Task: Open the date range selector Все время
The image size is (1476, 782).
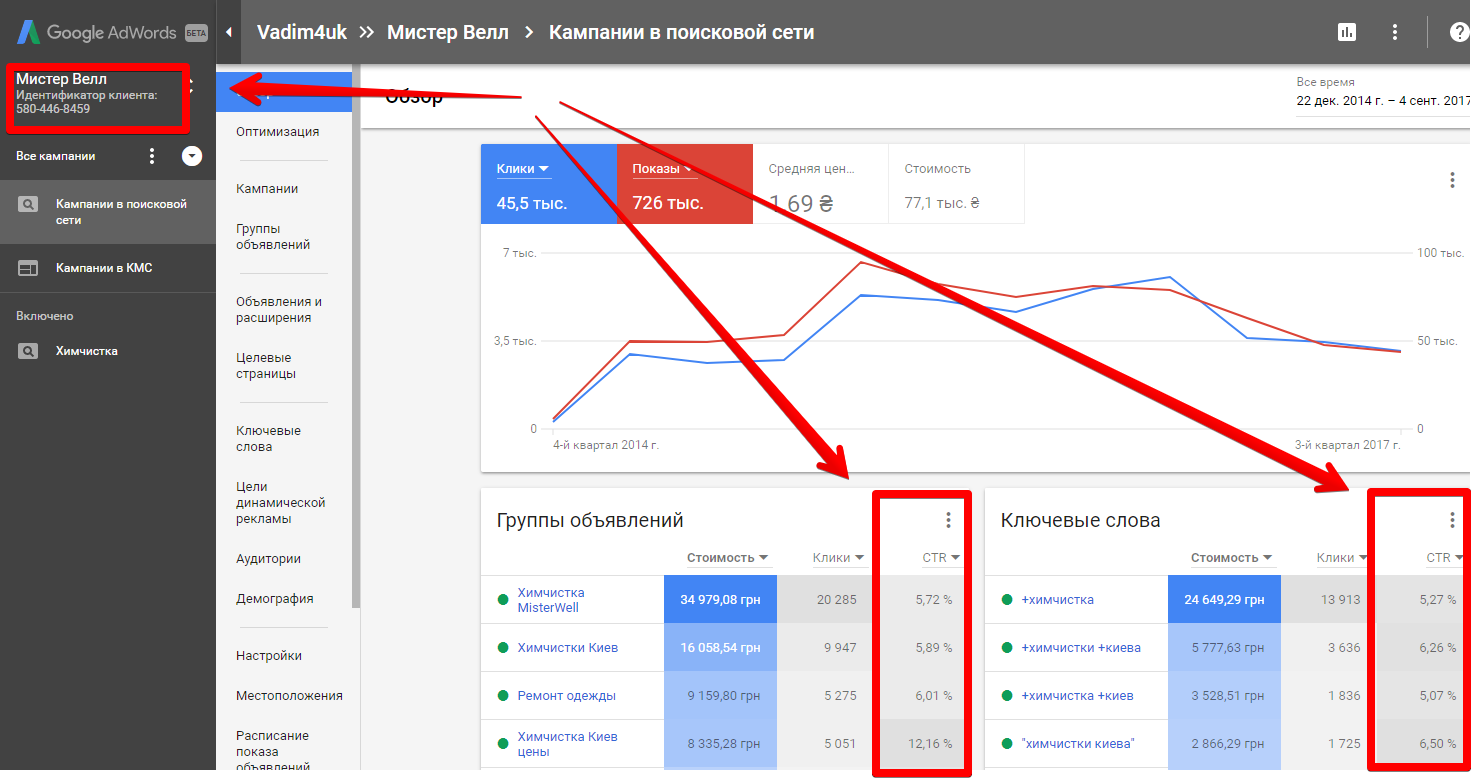Action: pyautogui.click(x=1383, y=93)
